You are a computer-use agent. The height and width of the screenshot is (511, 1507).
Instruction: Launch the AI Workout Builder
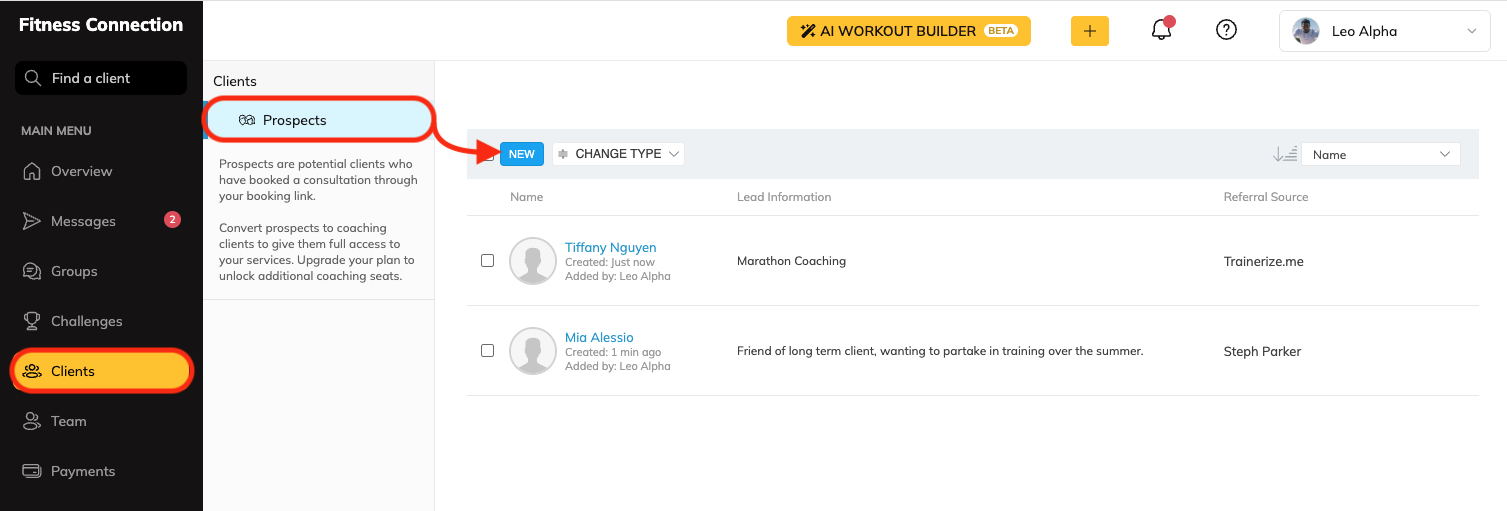click(908, 31)
